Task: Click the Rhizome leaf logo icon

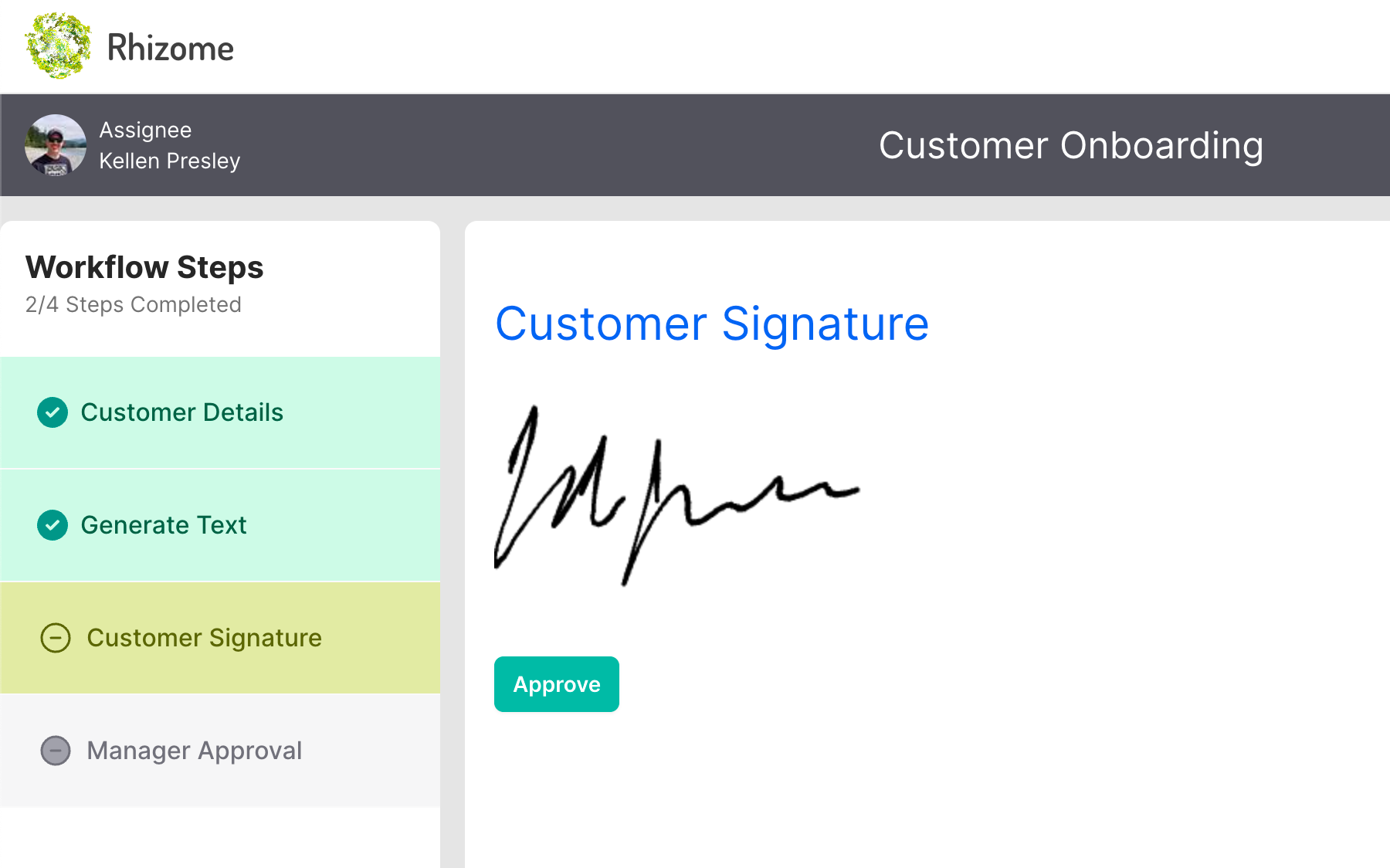Action: (58, 46)
